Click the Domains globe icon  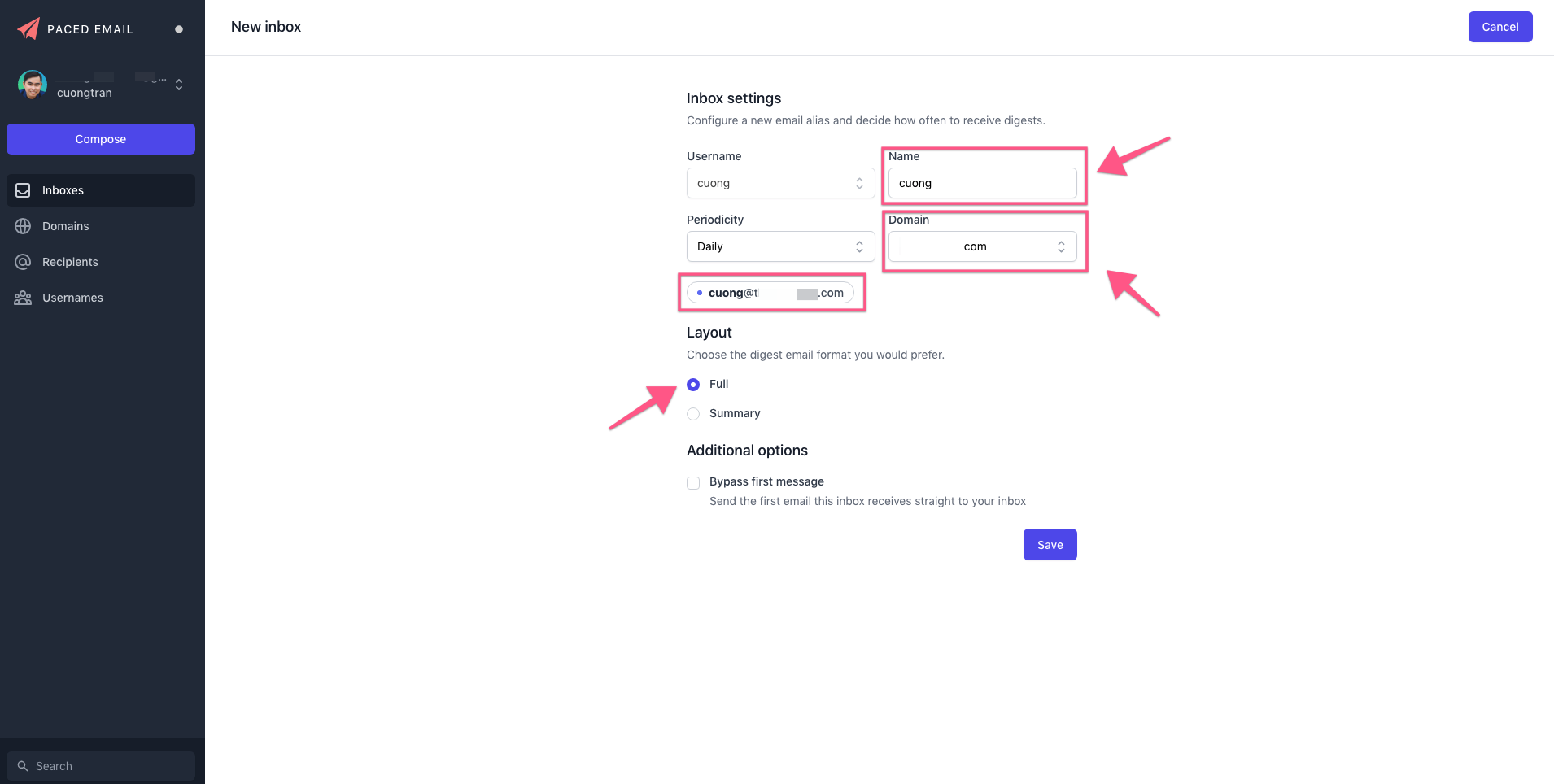pyautogui.click(x=23, y=226)
